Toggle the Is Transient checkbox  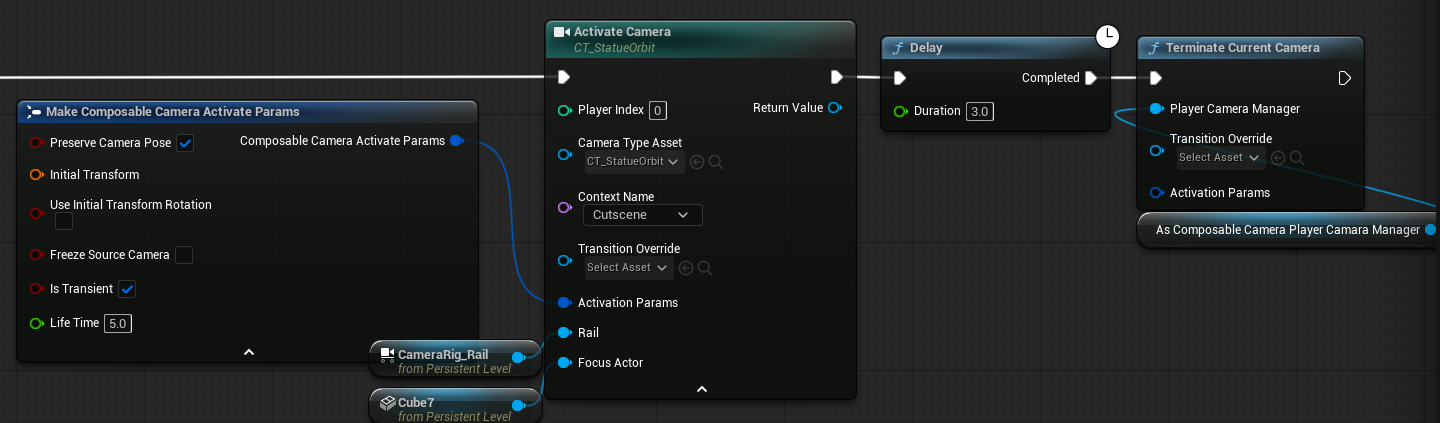pos(127,289)
